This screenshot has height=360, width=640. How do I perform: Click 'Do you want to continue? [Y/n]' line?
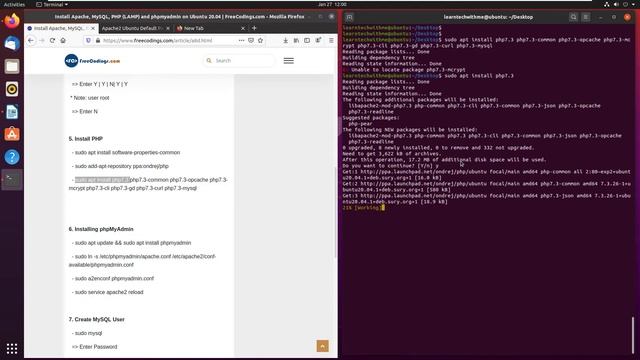pyautogui.click(x=391, y=166)
